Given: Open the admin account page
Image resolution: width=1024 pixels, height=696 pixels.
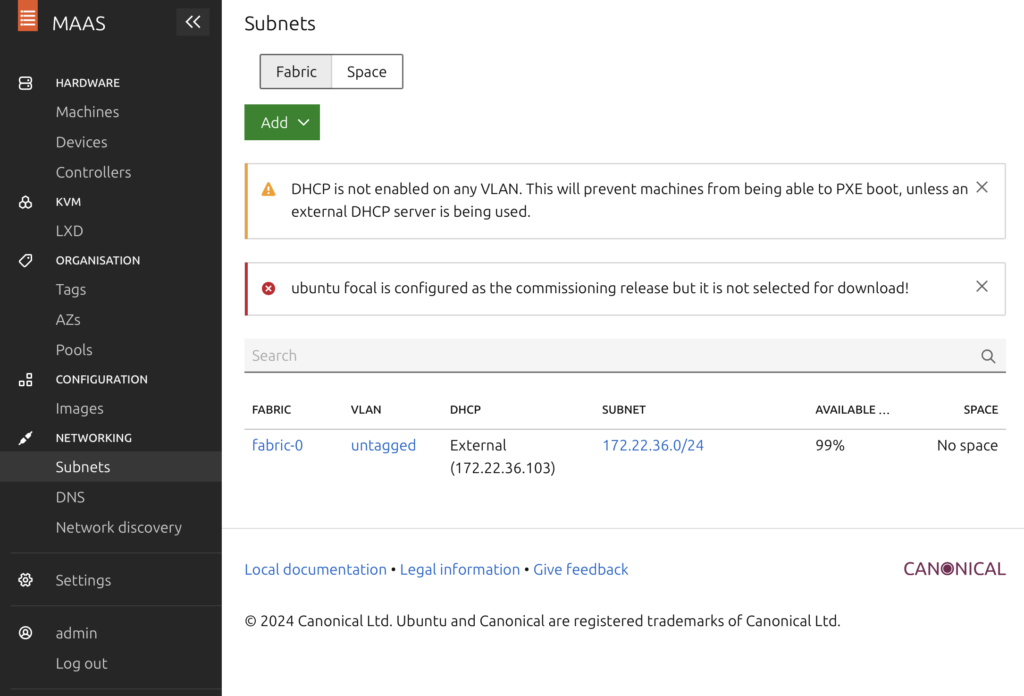Looking at the screenshot, I should 76,633.
